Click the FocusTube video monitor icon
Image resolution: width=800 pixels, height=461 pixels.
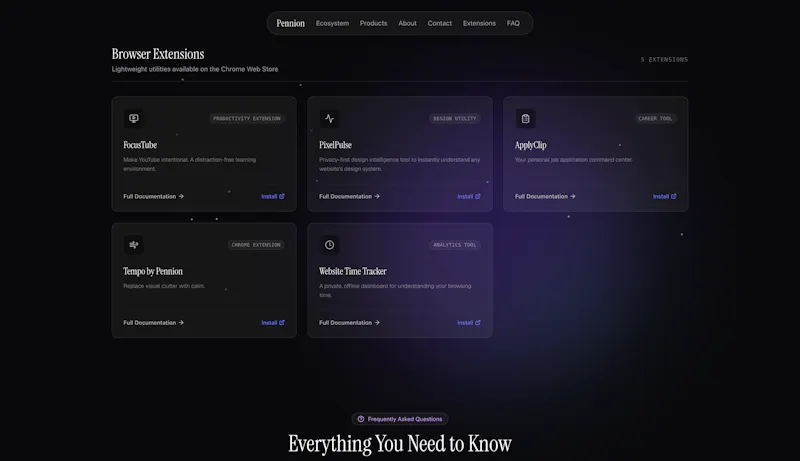[x=134, y=118]
